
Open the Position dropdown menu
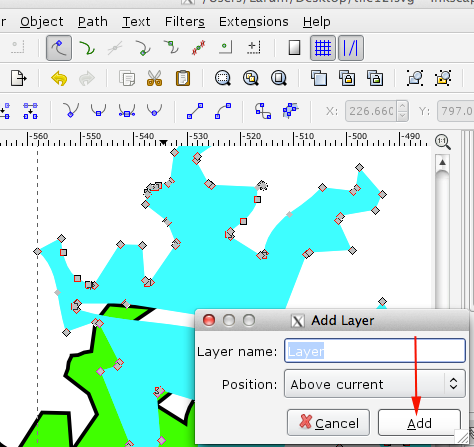(375, 384)
